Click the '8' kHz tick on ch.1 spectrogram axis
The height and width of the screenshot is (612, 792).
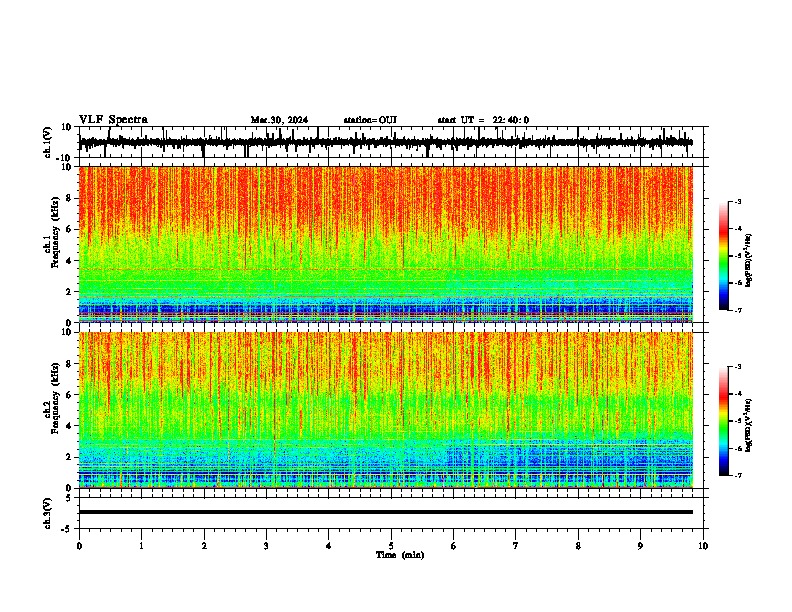pos(68,198)
